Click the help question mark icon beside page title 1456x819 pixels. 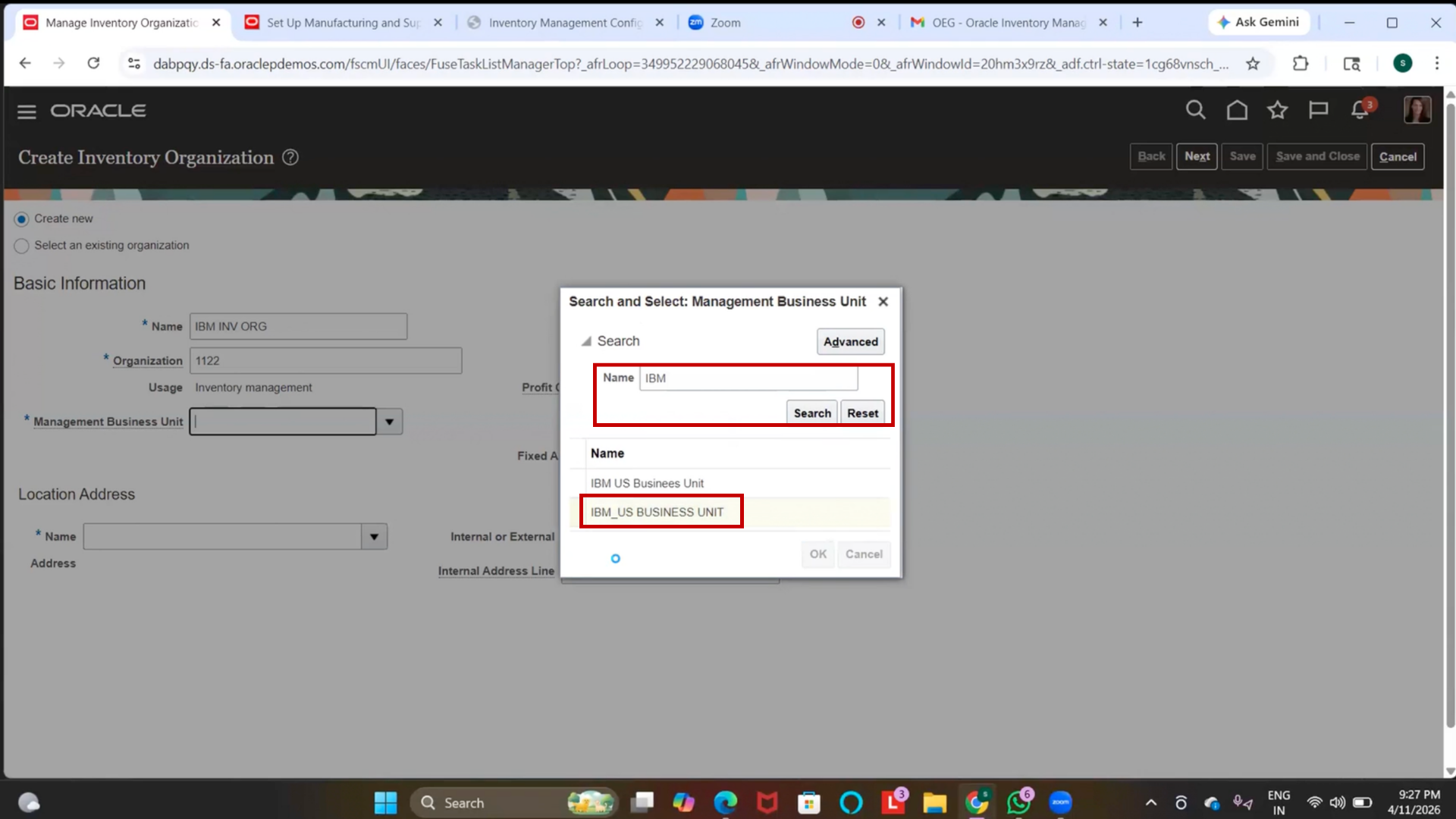pyautogui.click(x=290, y=157)
